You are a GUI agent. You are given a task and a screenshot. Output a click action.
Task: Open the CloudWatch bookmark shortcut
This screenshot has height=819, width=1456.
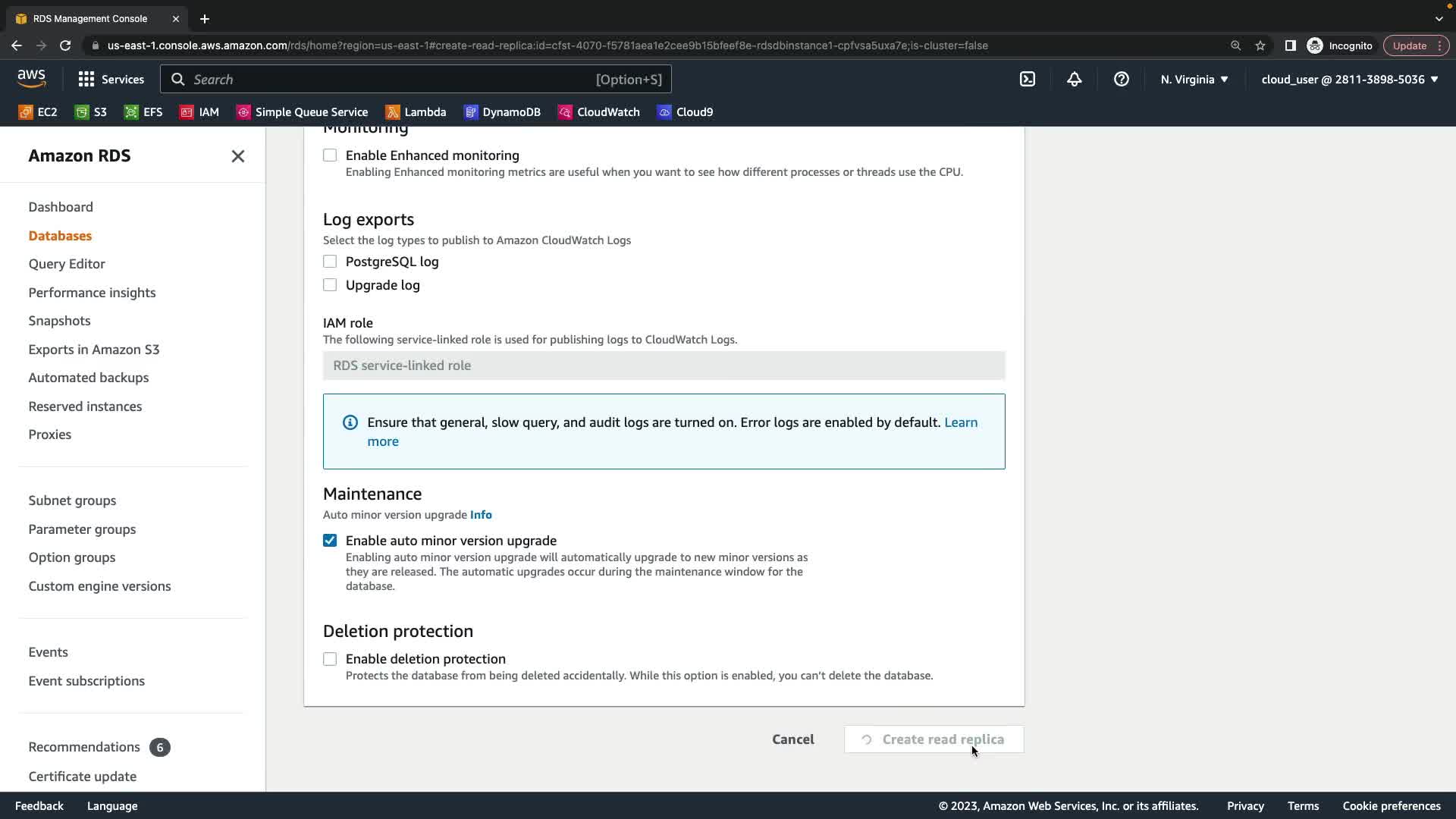coord(598,112)
